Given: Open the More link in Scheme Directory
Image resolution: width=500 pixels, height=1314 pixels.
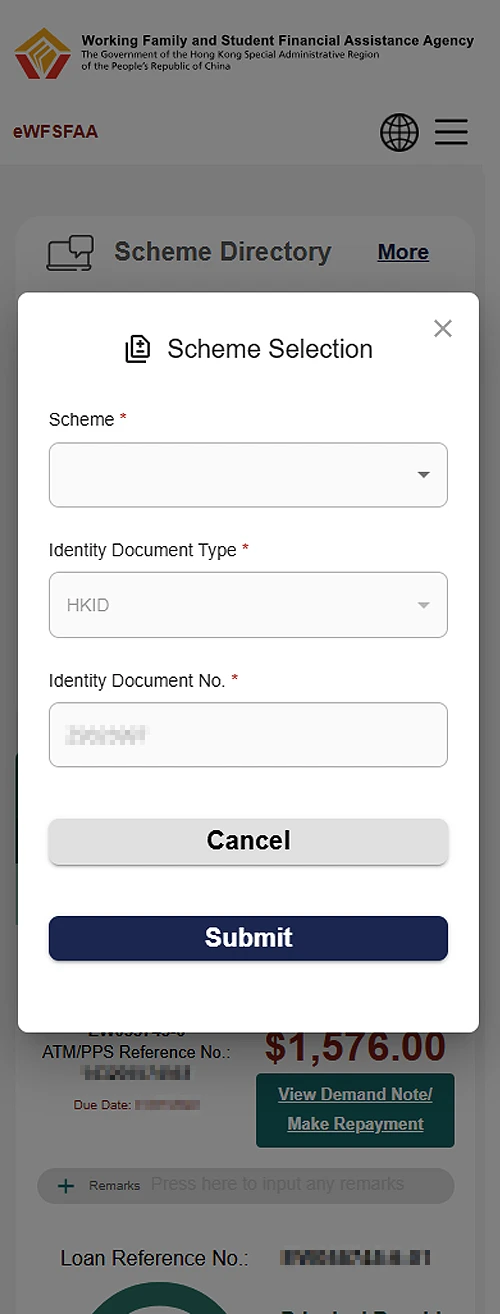Looking at the screenshot, I should pyautogui.click(x=403, y=252).
